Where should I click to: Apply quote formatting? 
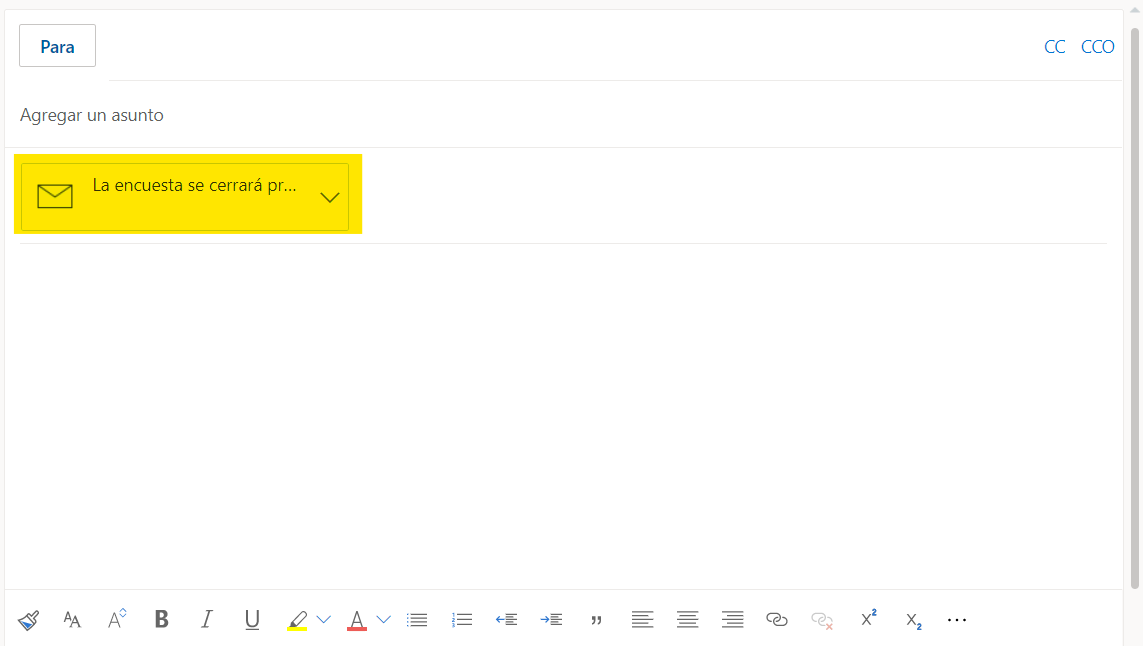coord(596,620)
